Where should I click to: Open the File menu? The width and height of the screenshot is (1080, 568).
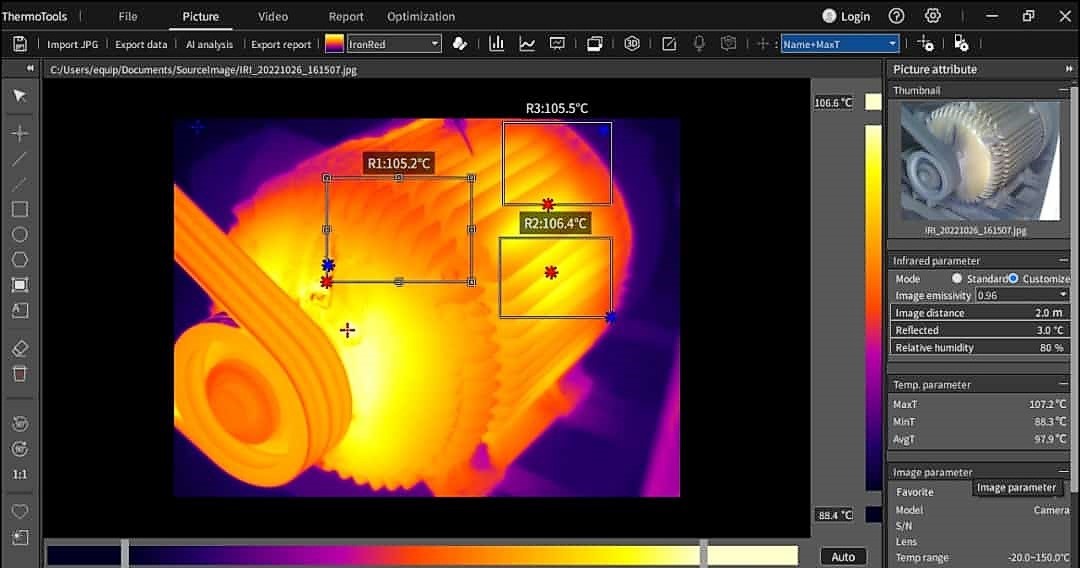pos(128,16)
